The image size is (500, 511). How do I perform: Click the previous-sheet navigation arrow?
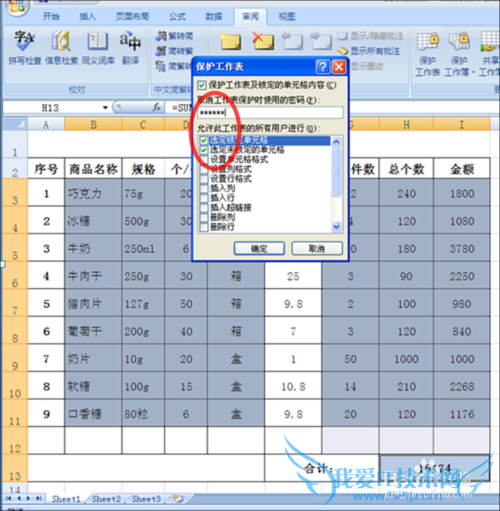click(19, 498)
